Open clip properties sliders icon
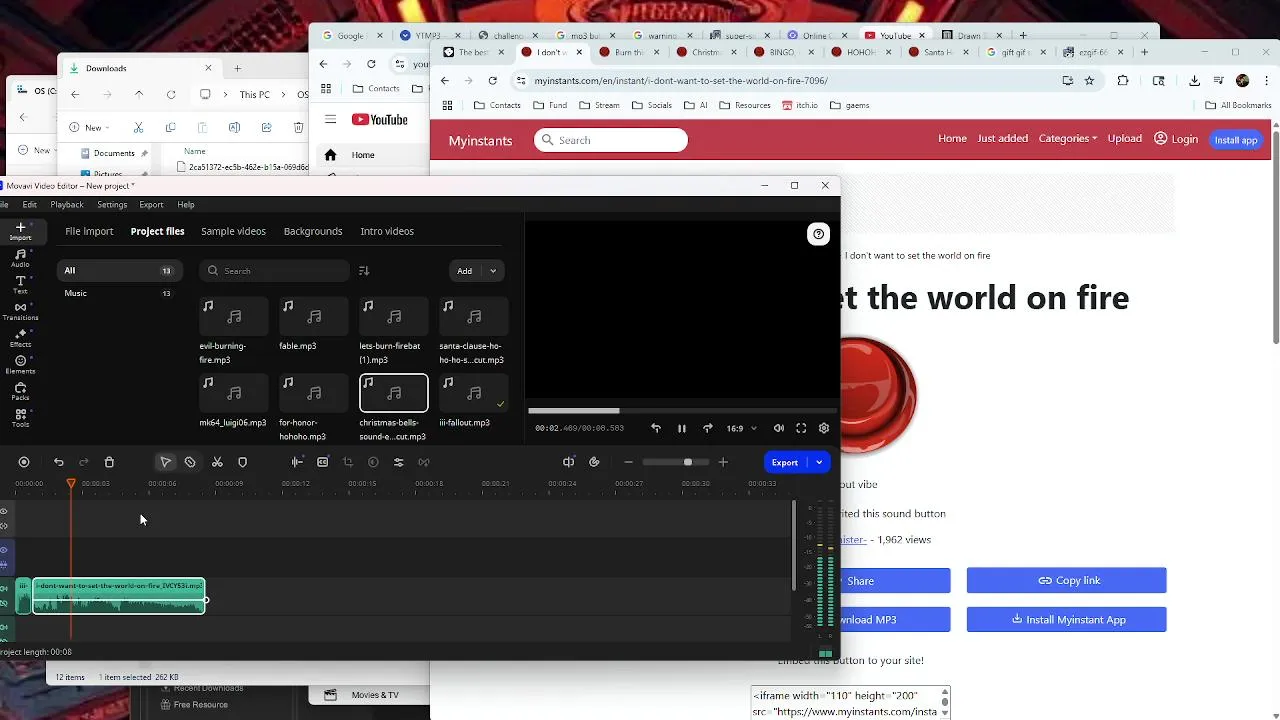Screen dimensions: 1280x720 pos(398,462)
